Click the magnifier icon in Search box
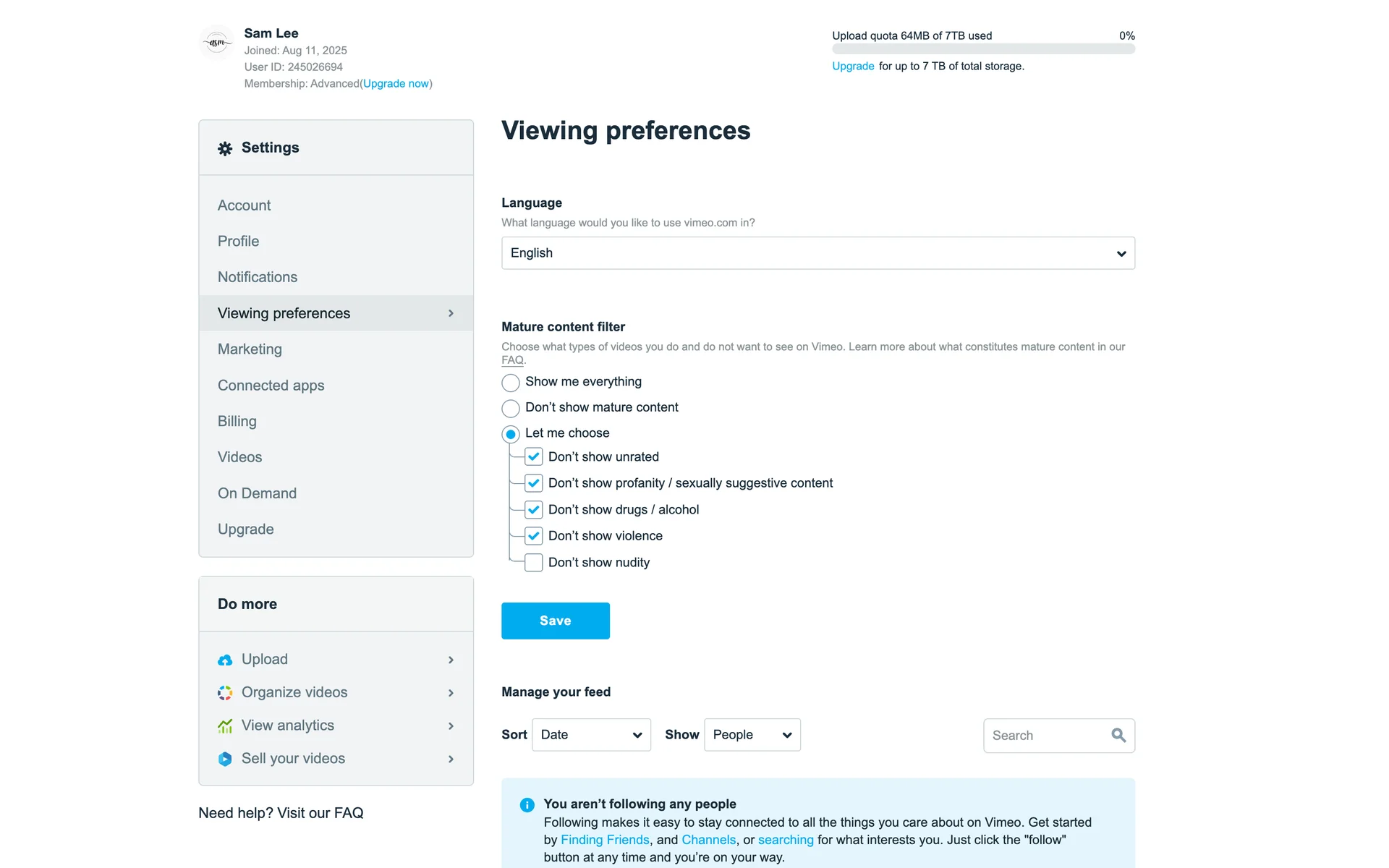Screen dimensions: 1389x868 [x=1118, y=735]
